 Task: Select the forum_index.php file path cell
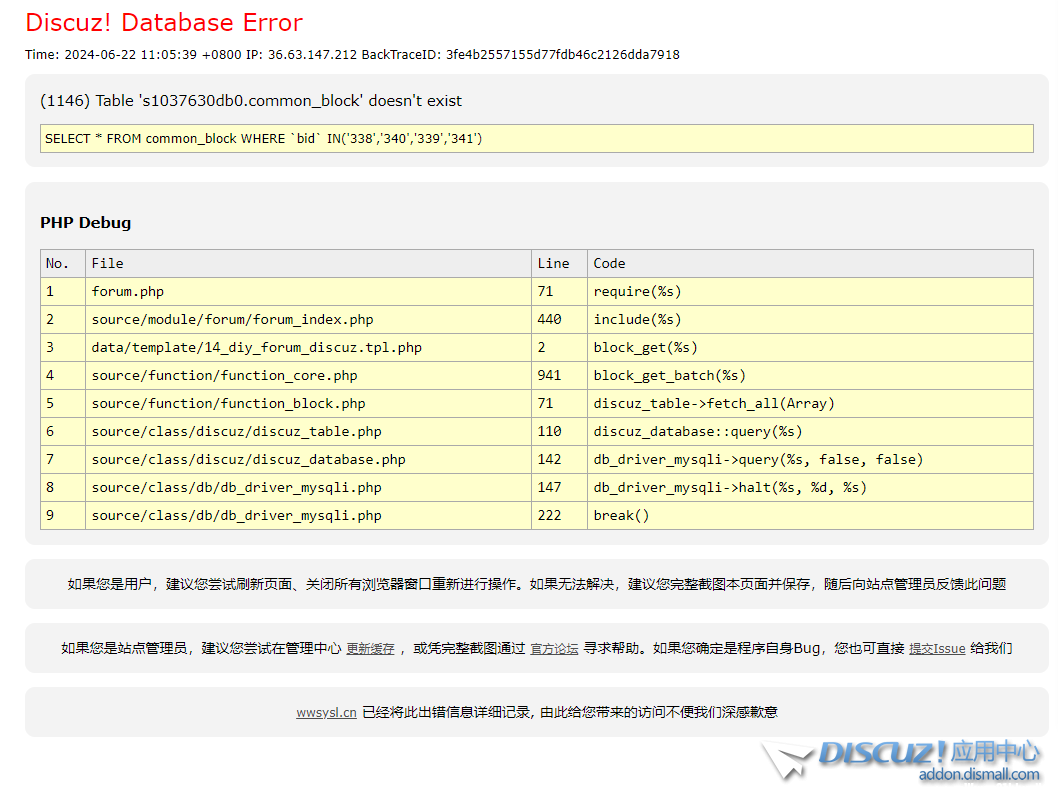[x=232, y=319]
